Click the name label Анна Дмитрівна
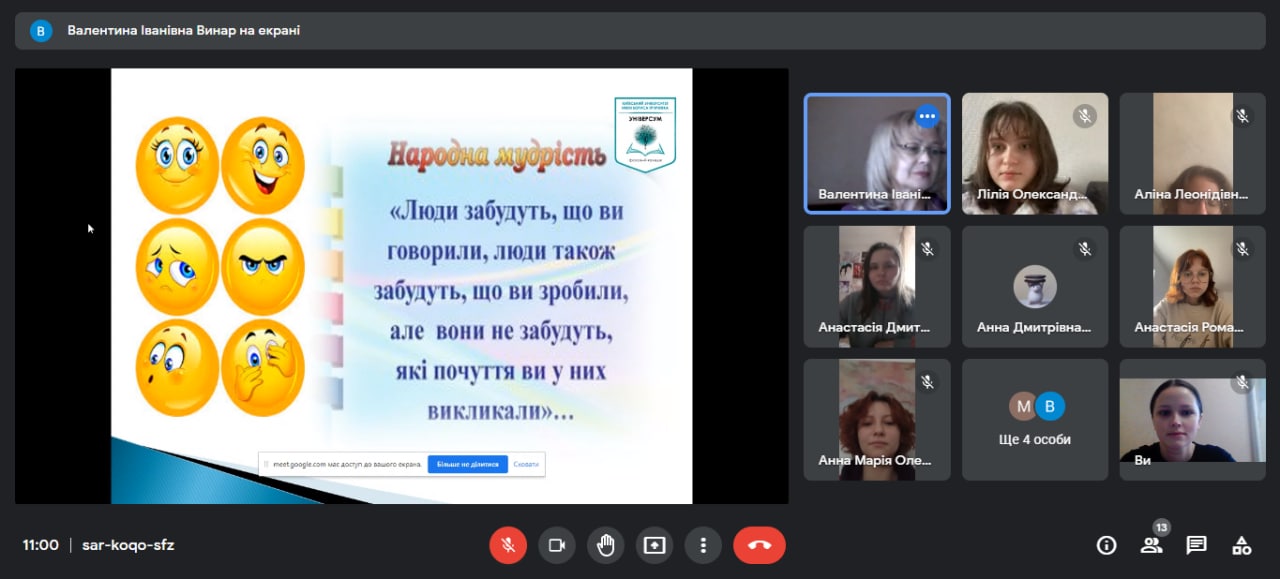The image size is (1280, 579). (1034, 327)
